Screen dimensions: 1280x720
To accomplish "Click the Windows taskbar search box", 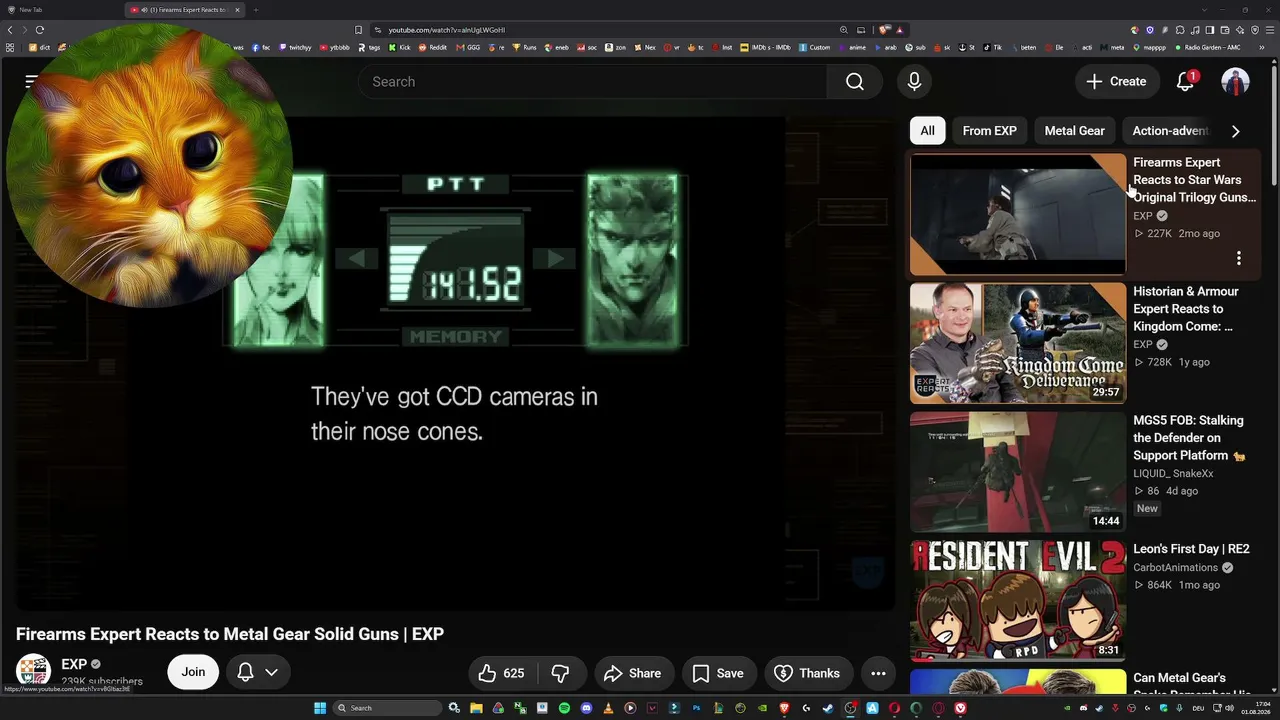I will click(387, 708).
